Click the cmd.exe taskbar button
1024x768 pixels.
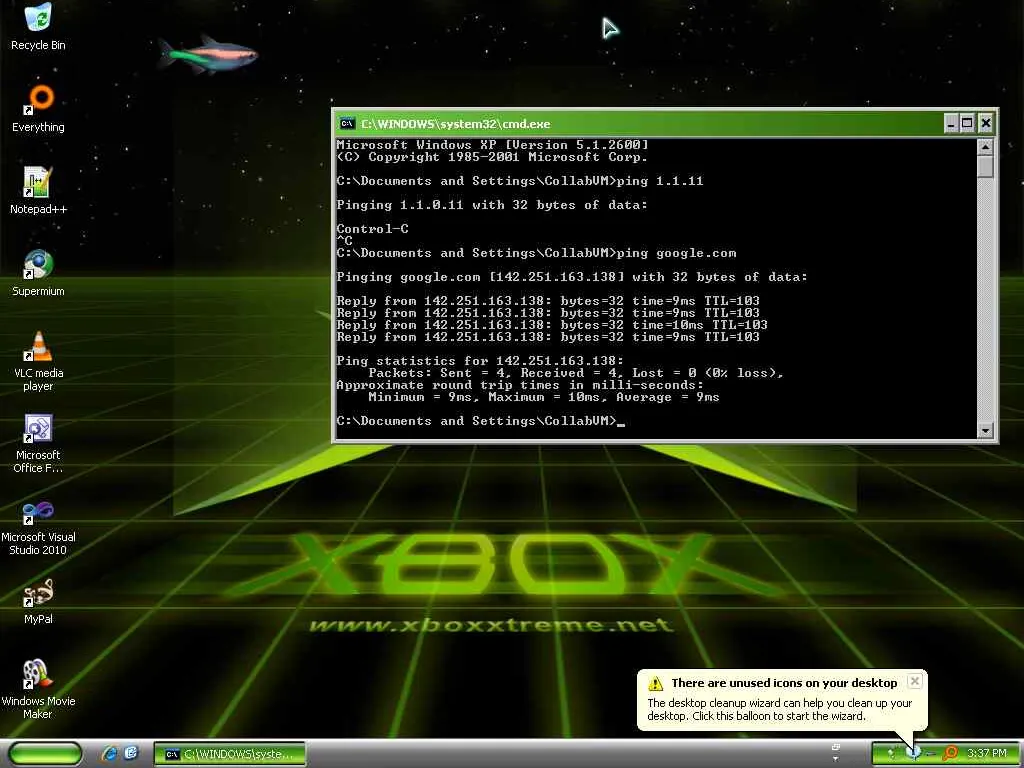coord(230,754)
